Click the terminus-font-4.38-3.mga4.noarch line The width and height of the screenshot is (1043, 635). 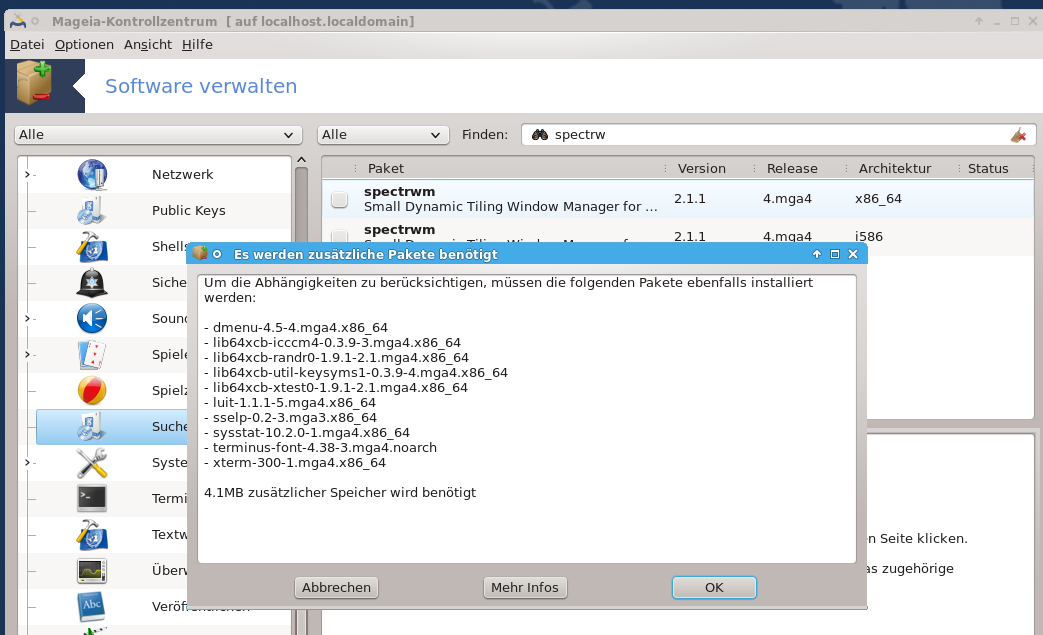pos(321,447)
